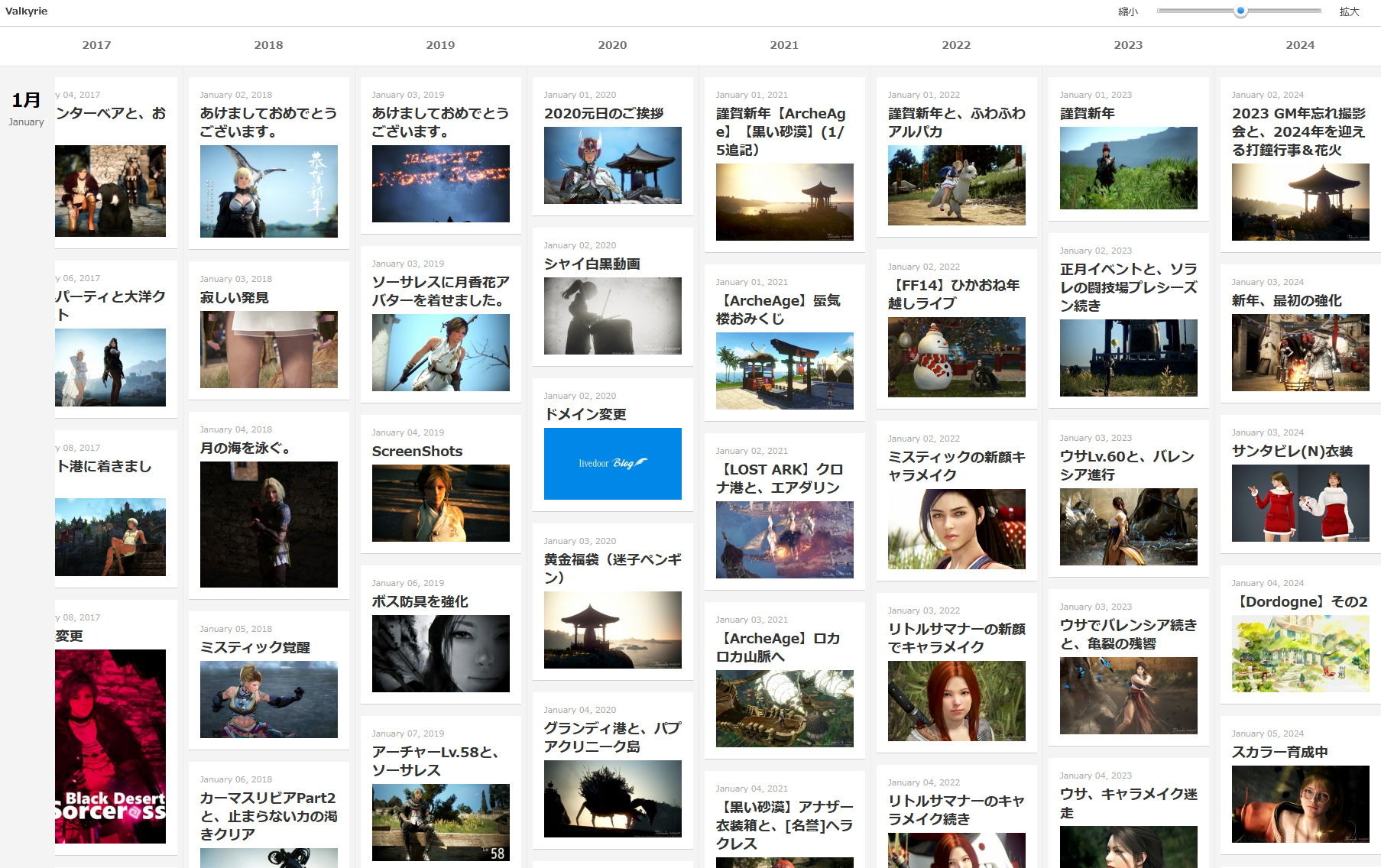Screen dimensions: 1381x868
Task: Click the date January 05, 2018
Action: point(236,629)
